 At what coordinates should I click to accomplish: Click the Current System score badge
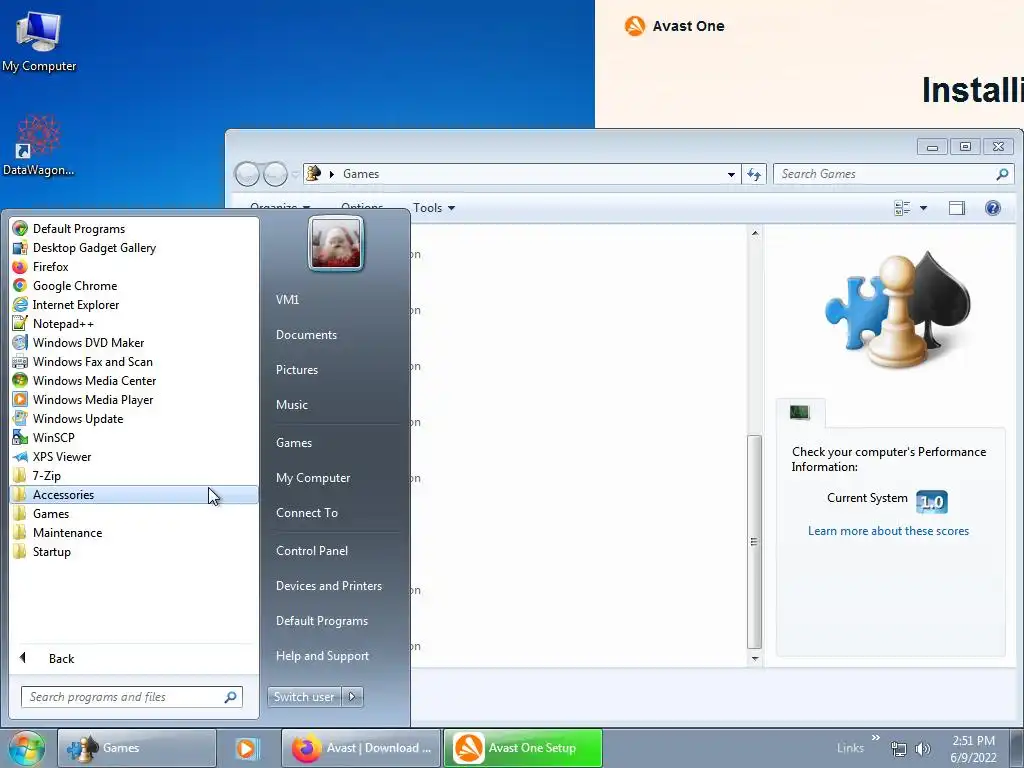point(932,502)
